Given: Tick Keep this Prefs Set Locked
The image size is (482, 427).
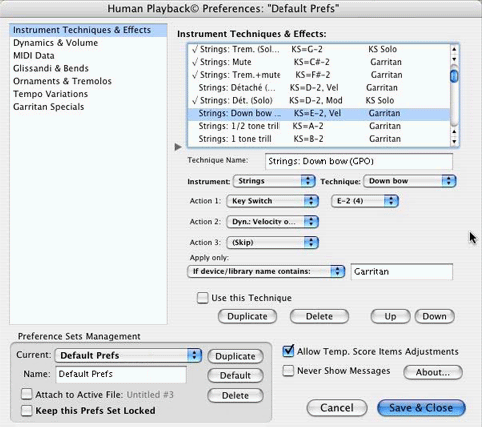Looking at the screenshot, I should [26, 410].
